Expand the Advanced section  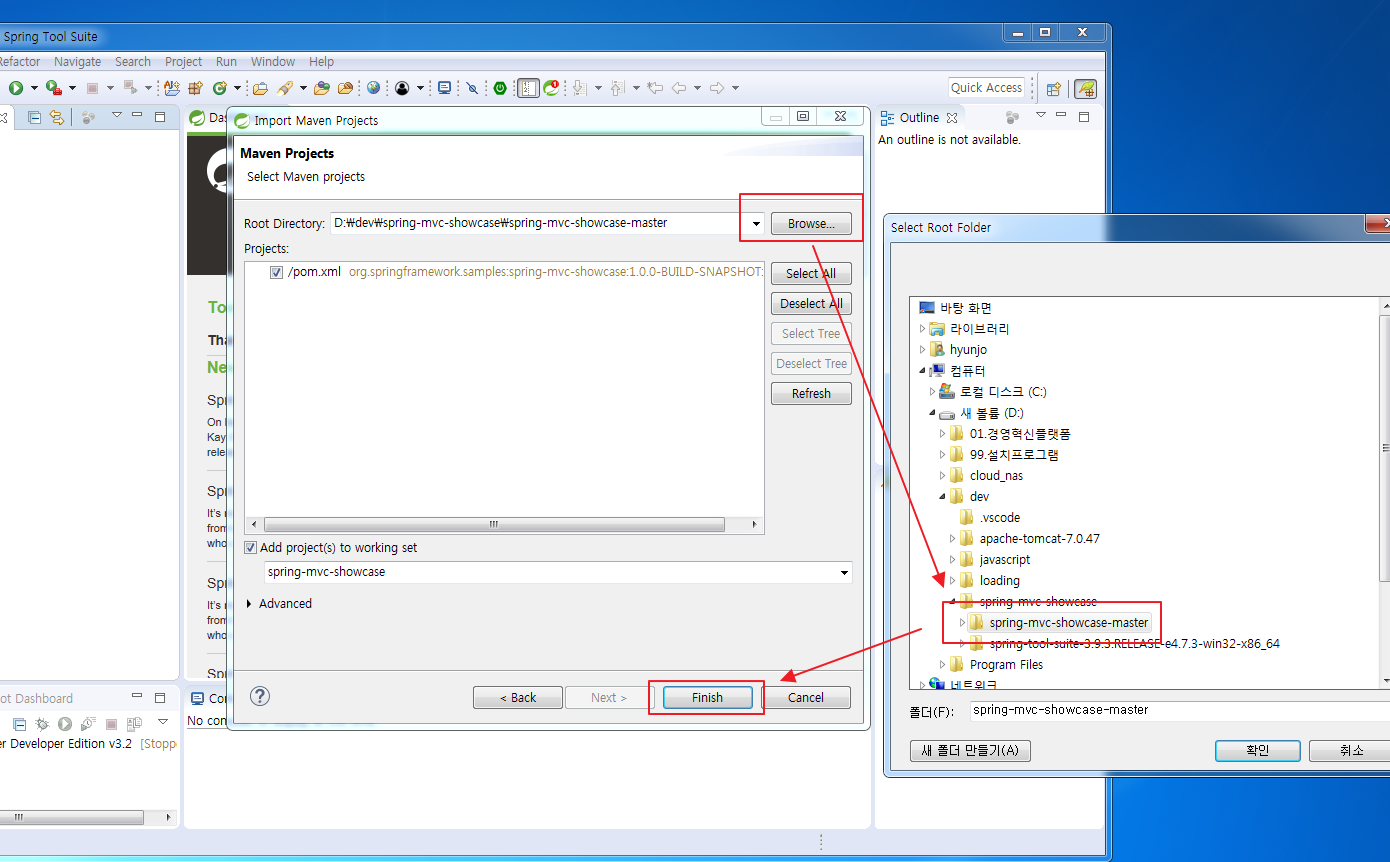pyautogui.click(x=249, y=604)
